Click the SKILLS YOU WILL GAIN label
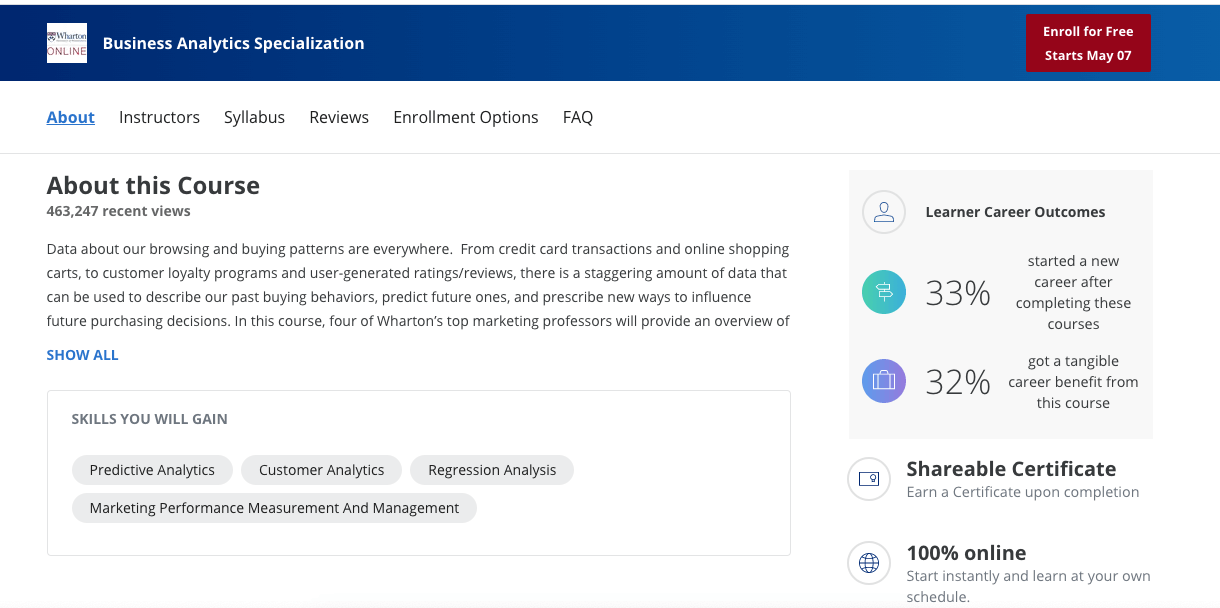 coord(149,419)
